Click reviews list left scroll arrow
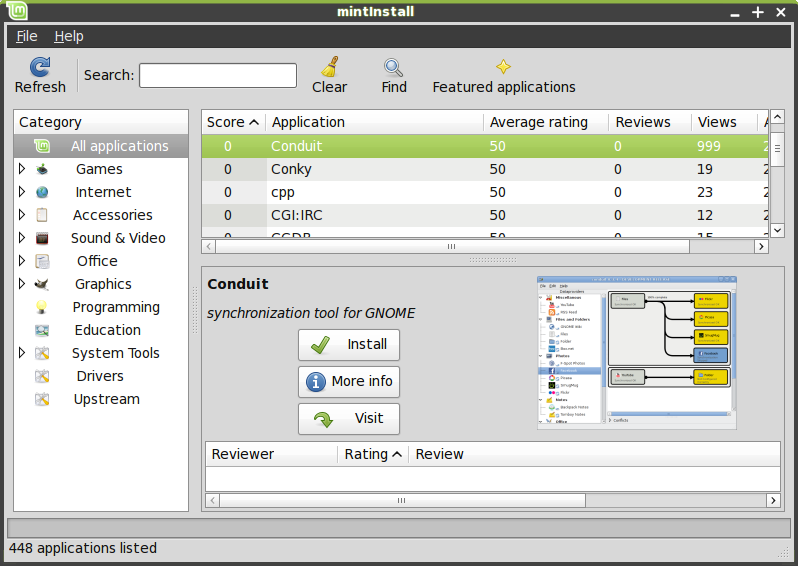 pyautogui.click(x=213, y=500)
